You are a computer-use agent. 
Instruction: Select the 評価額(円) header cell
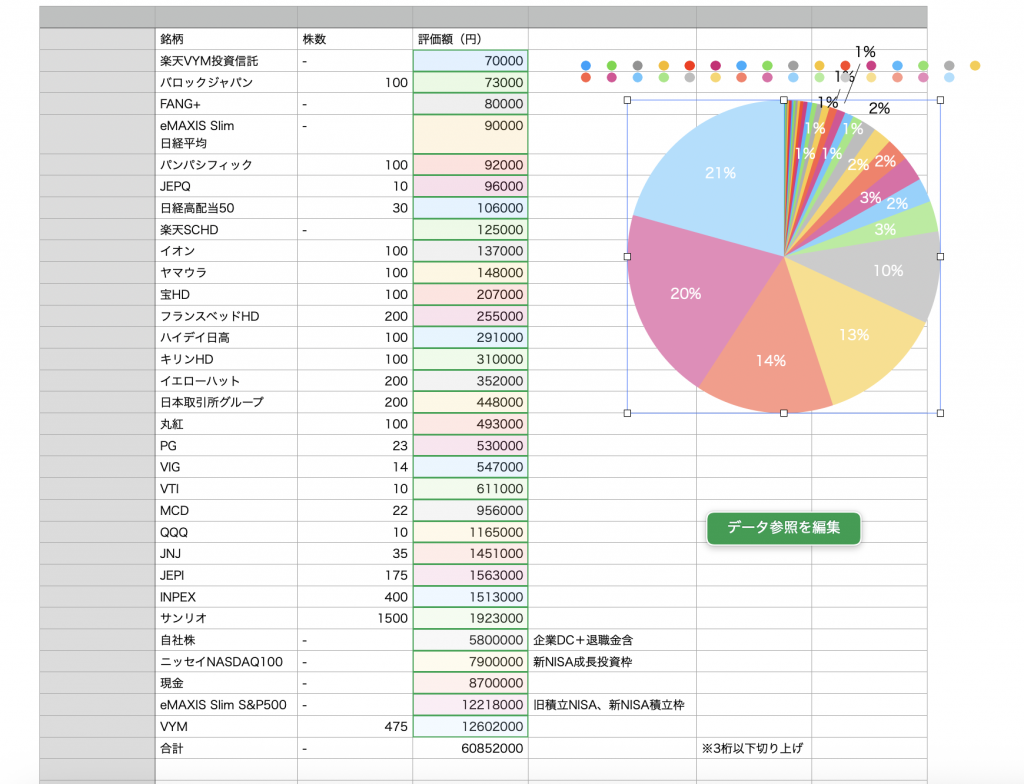click(470, 39)
